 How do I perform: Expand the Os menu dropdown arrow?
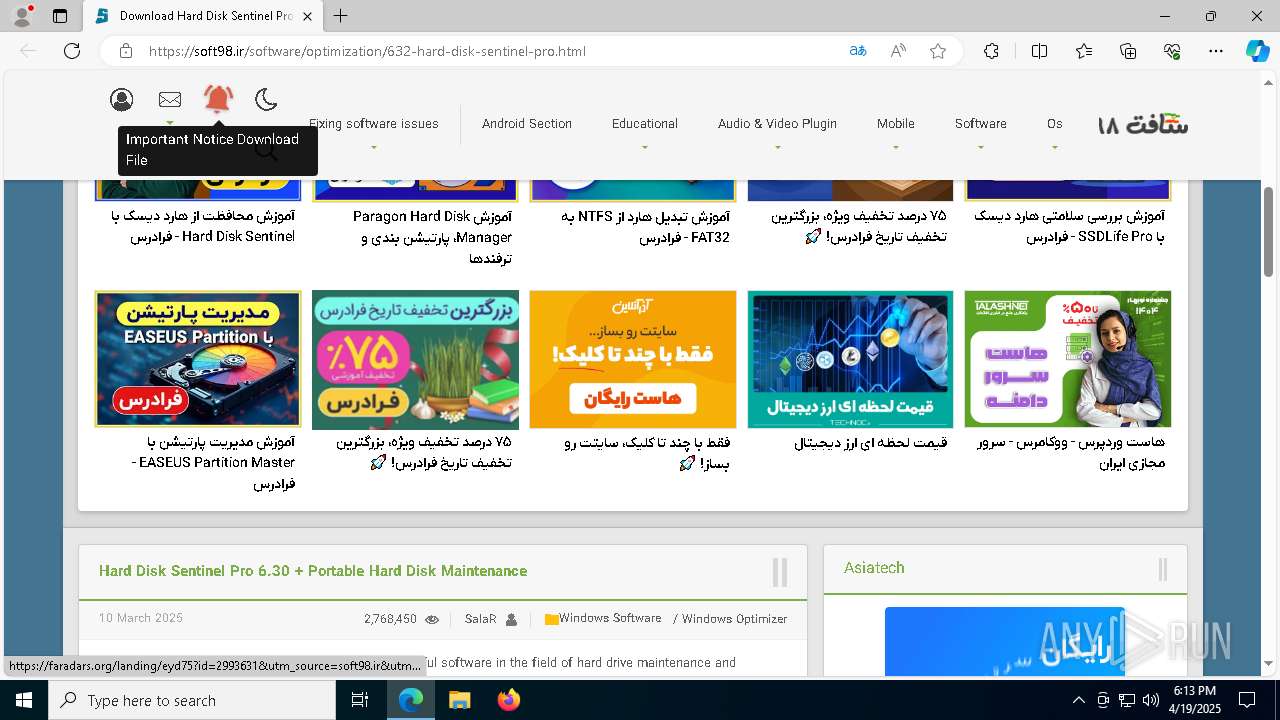(1055, 148)
